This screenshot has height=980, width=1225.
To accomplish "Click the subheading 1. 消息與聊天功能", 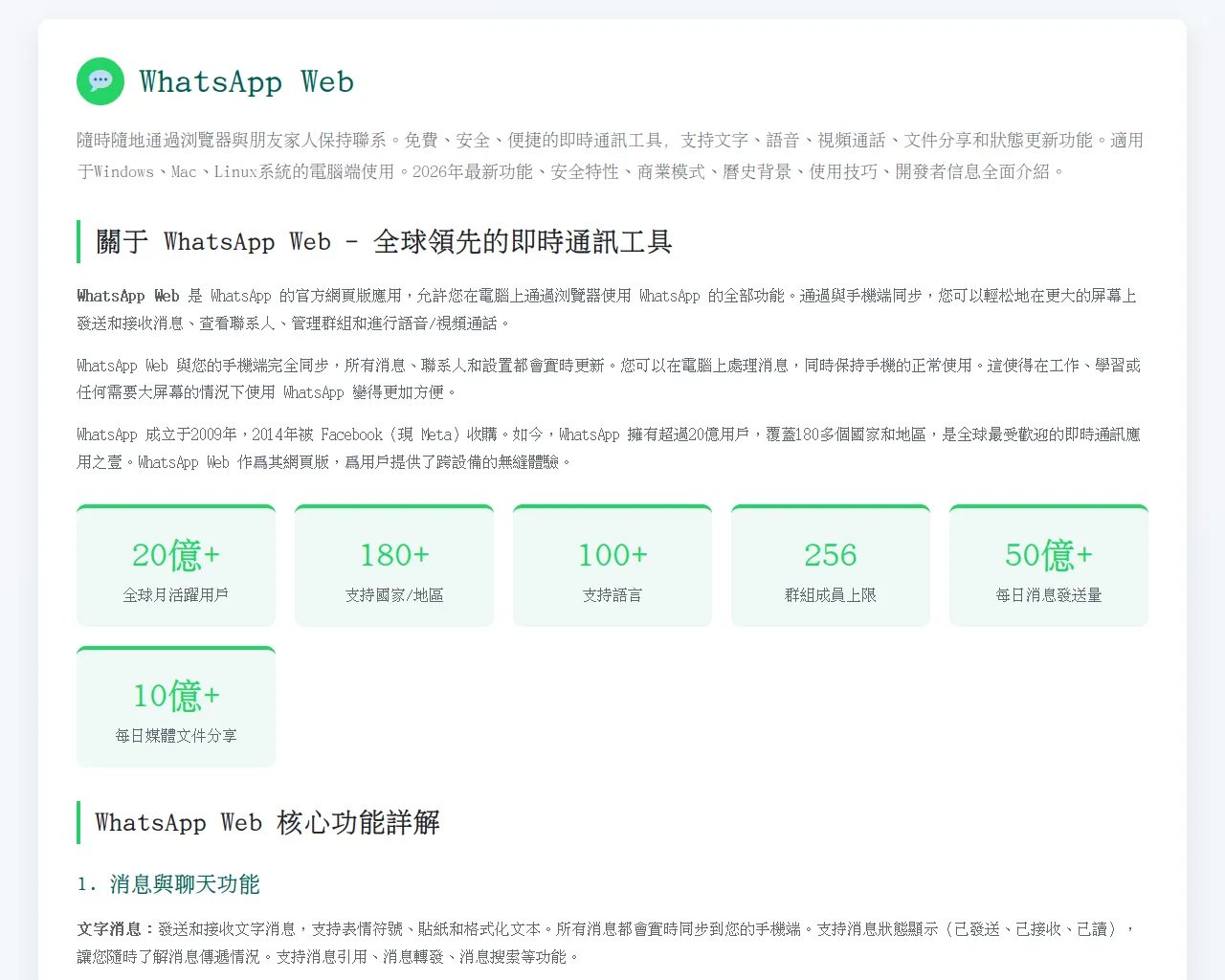I will pos(168,884).
